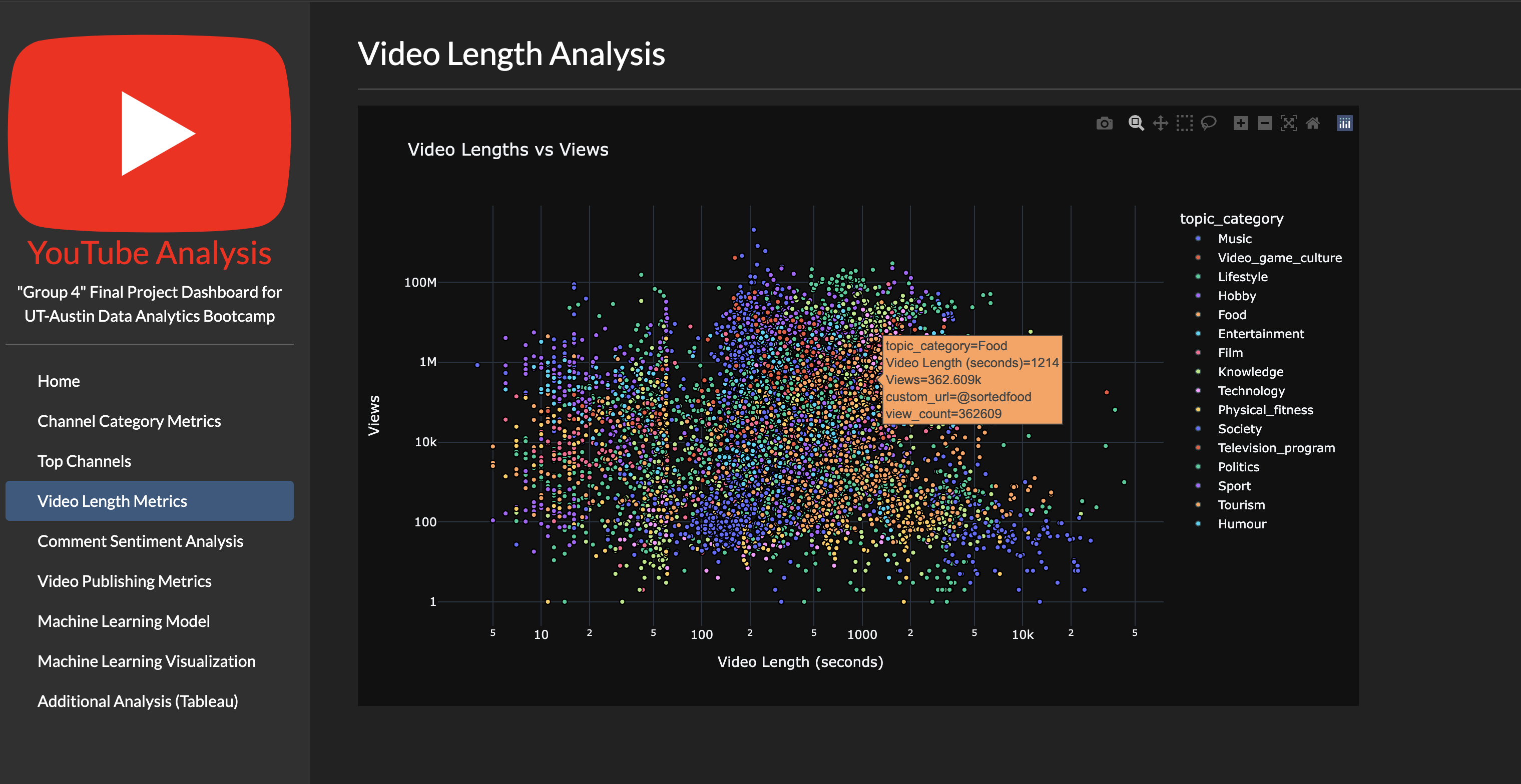Zoom out of the chart

click(1264, 123)
